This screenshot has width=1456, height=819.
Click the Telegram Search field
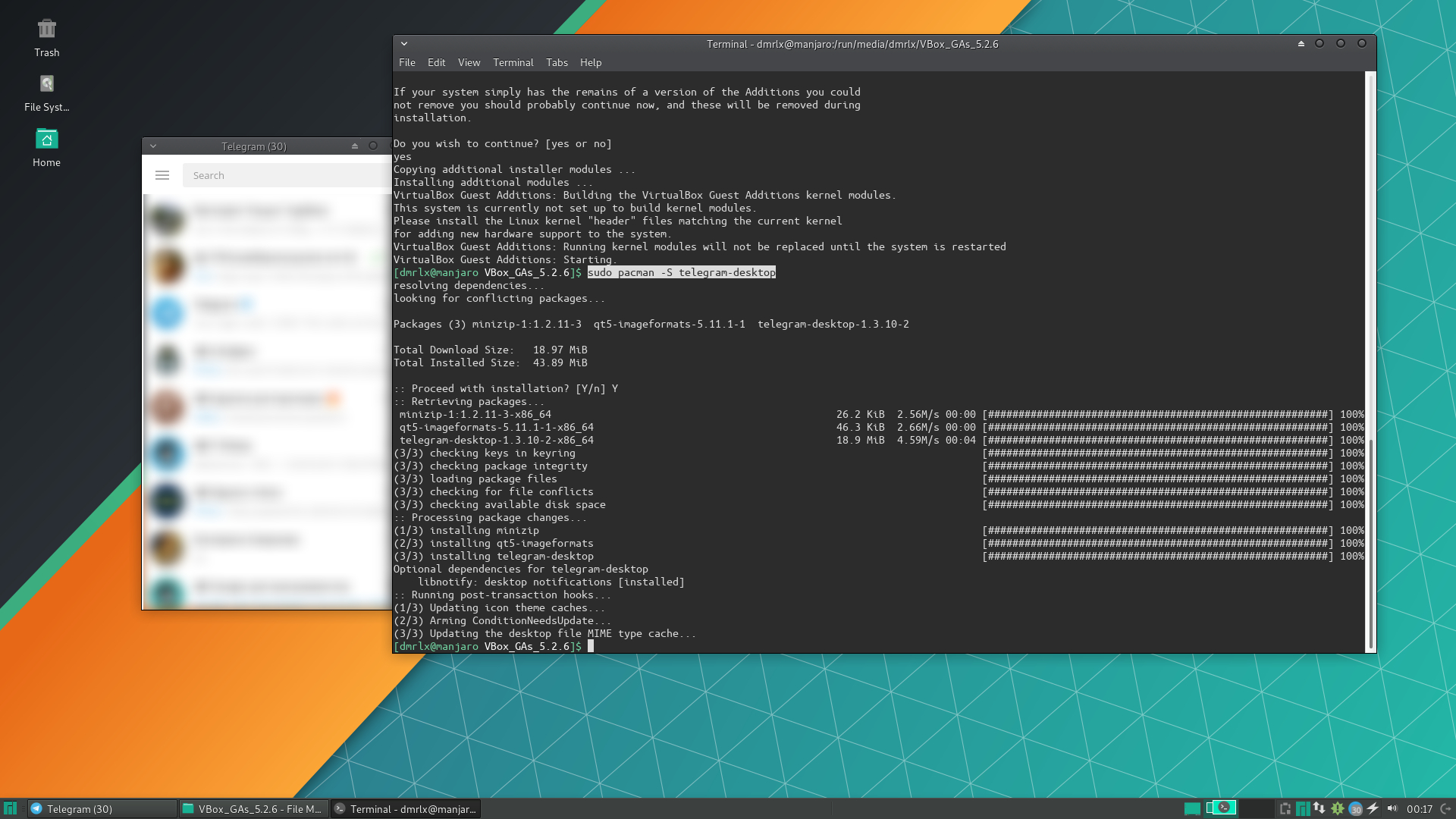[287, 175]
